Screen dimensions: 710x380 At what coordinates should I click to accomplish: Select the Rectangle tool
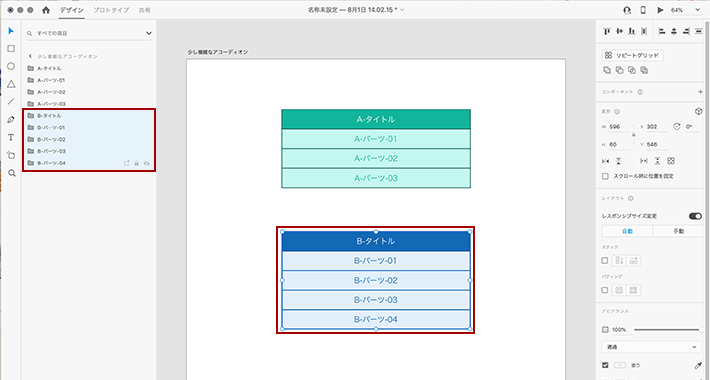click(11, 48)
